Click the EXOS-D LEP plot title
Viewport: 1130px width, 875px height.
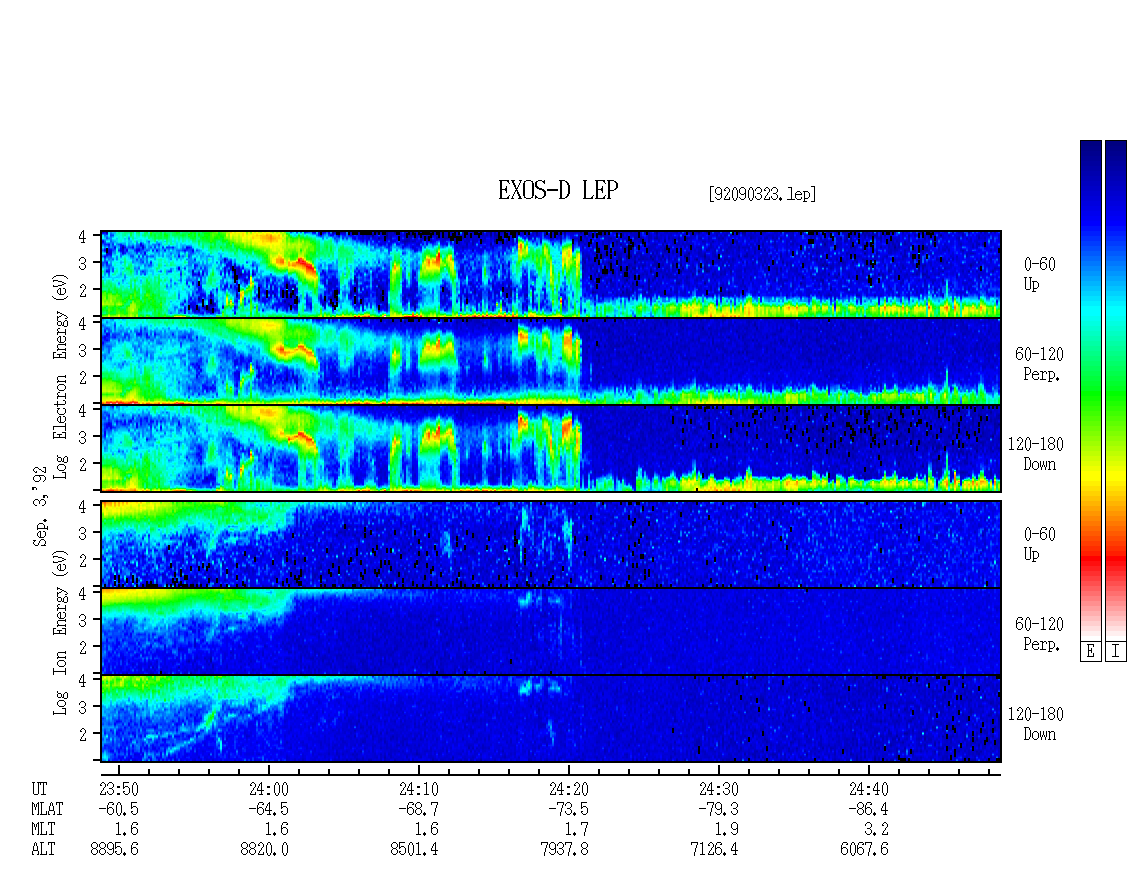coord(558,190)
